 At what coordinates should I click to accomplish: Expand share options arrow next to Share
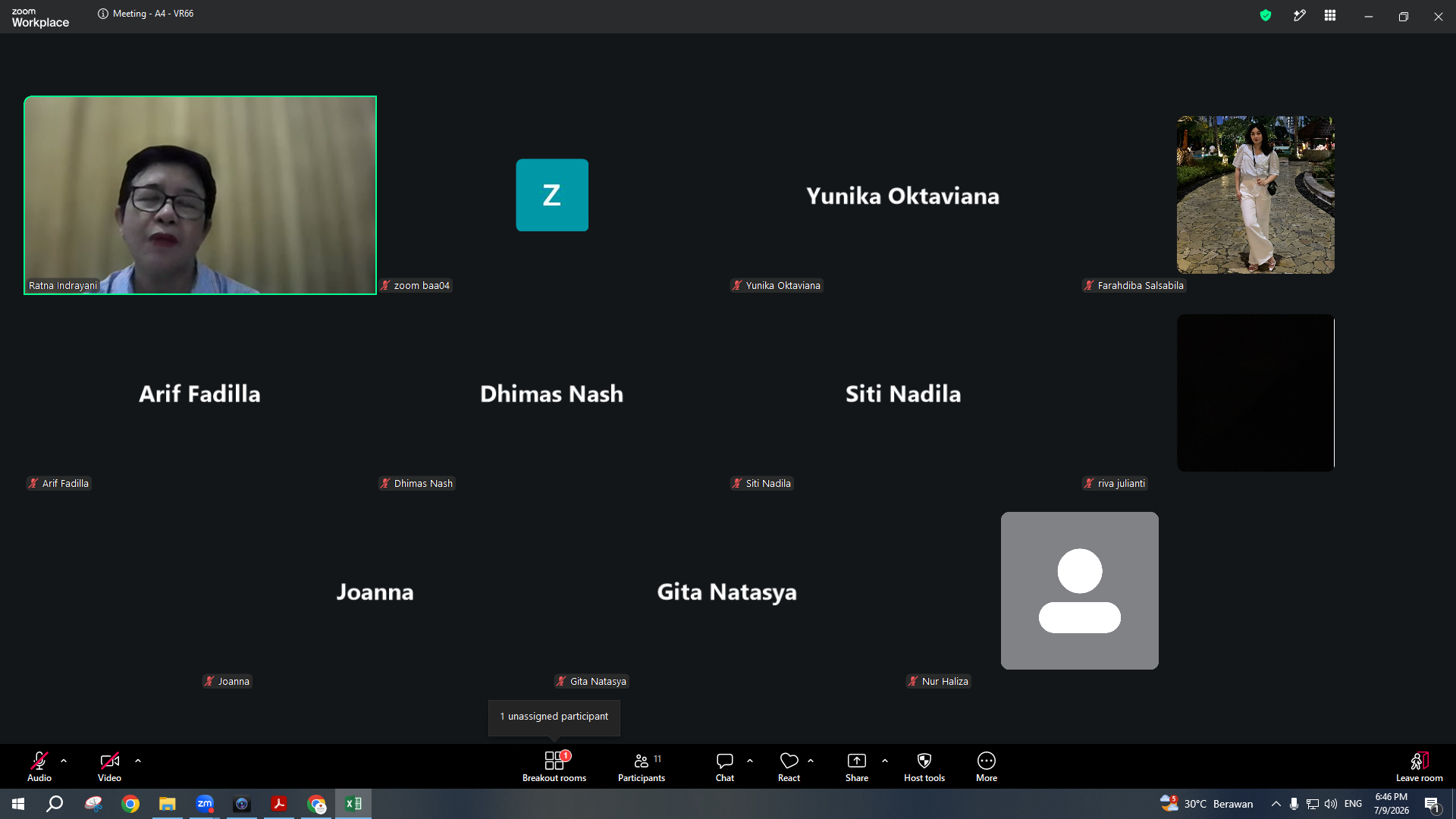tap(885, 761)
